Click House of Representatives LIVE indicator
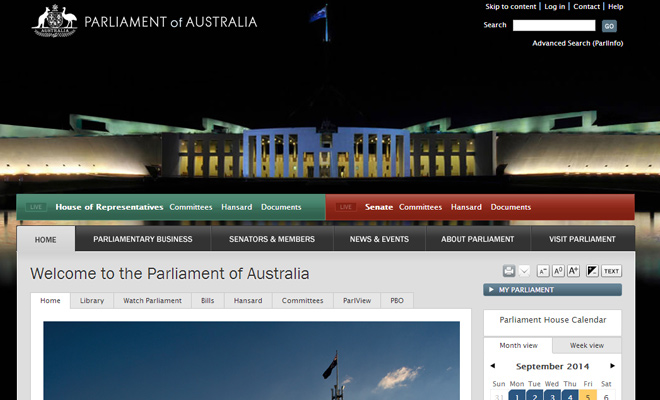Viewport: 660px width, 400px height. click(x=36, y=207)
